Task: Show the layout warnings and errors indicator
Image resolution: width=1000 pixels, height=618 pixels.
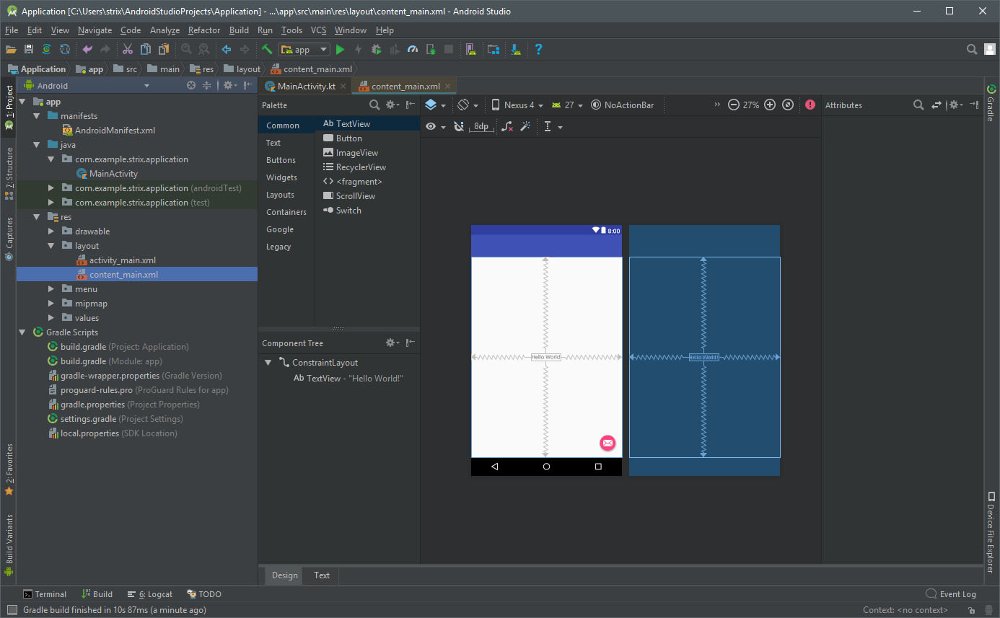Action: click(x=810, y=105)
